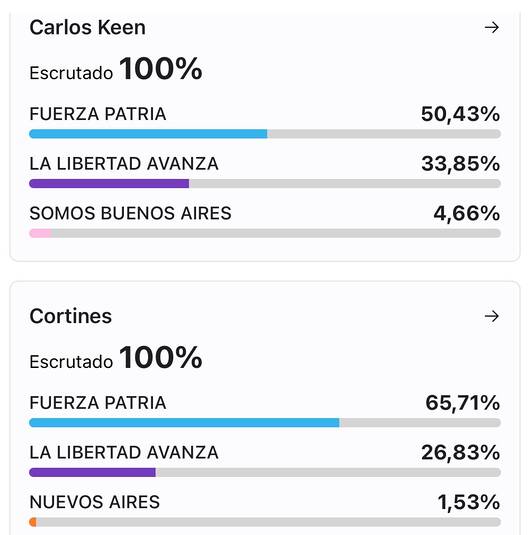Click Carlos Keen Escrutado 100% text
This screenshot has width=530, height=535.
116,69
